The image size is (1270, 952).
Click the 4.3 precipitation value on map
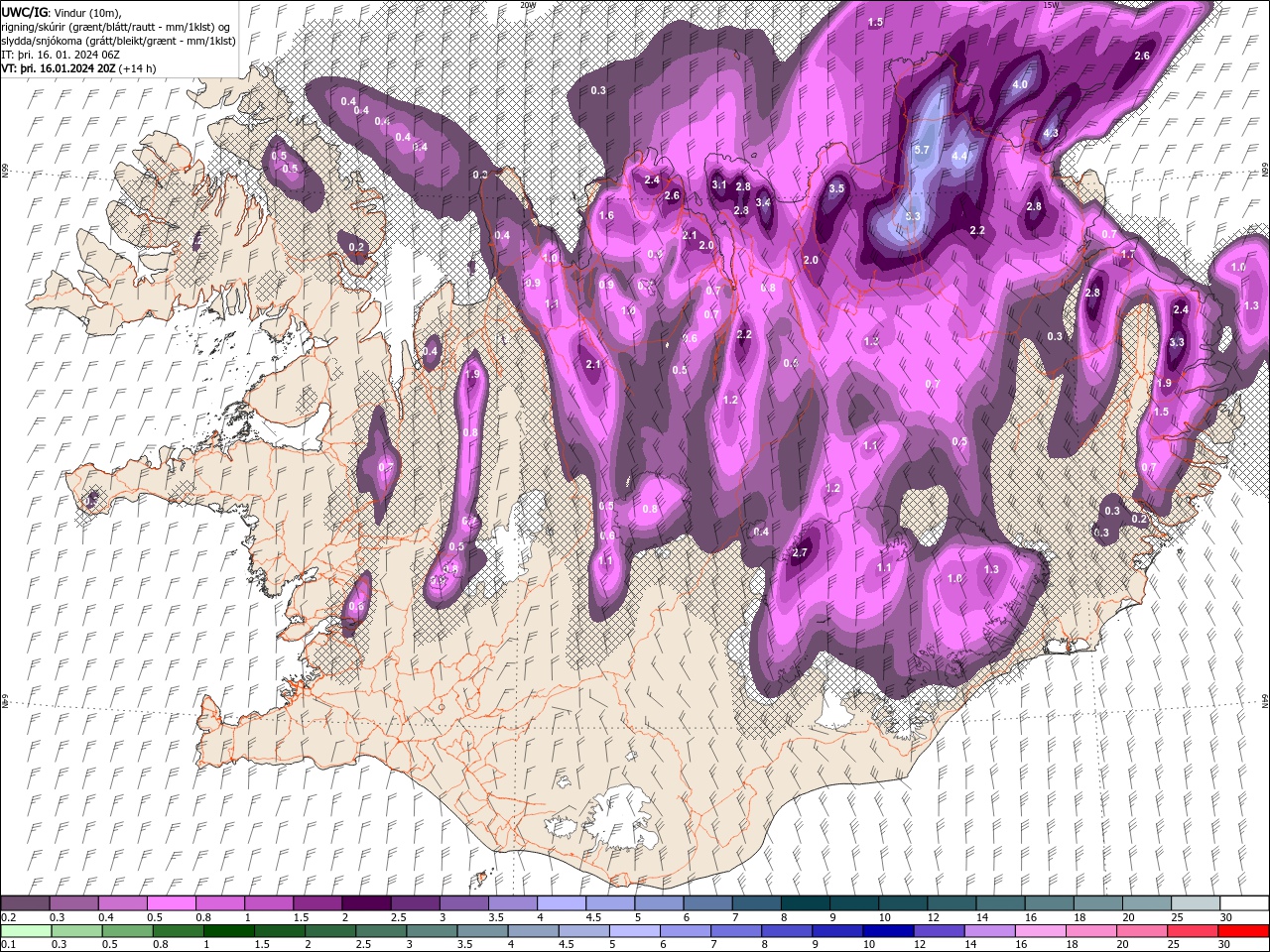[x=1051, y=133]
